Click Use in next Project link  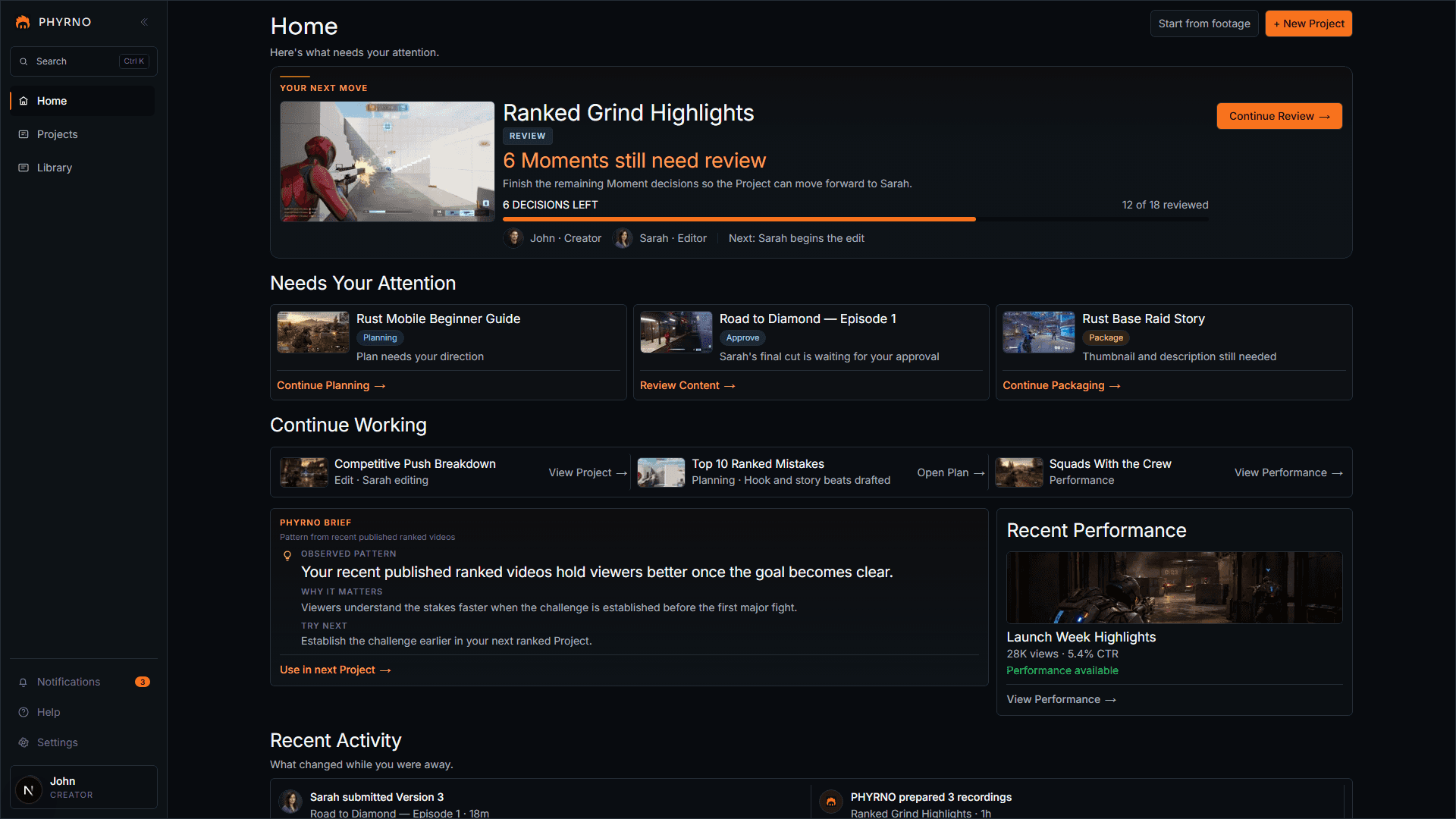335,670
